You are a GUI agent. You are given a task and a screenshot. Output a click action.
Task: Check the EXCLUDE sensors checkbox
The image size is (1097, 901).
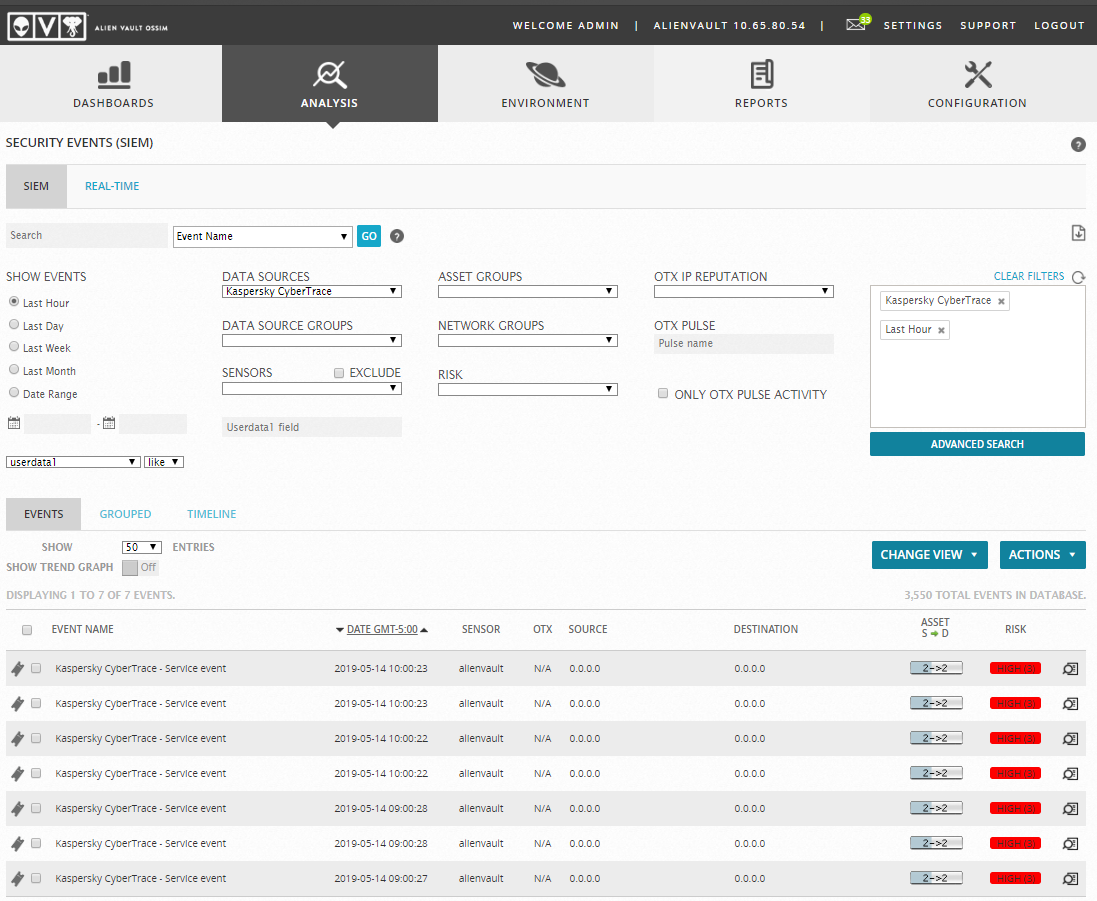tap(339, 372)
